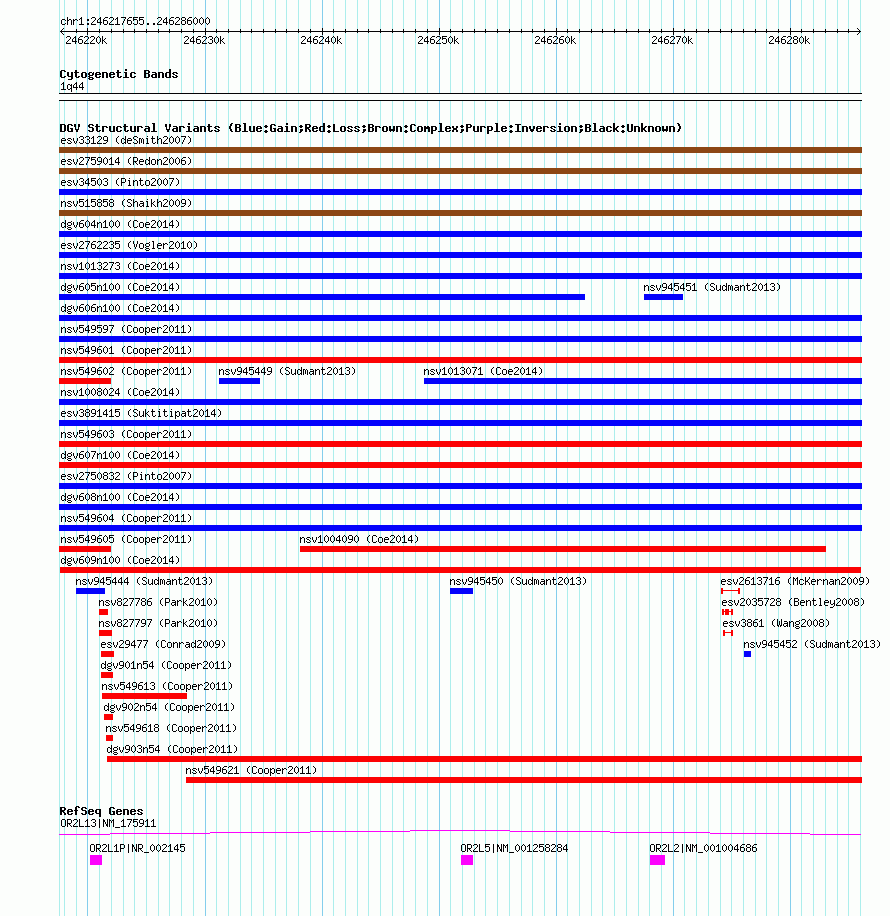Select the nsv945449 (Sudmant2013) blue bar

(240, 381)
